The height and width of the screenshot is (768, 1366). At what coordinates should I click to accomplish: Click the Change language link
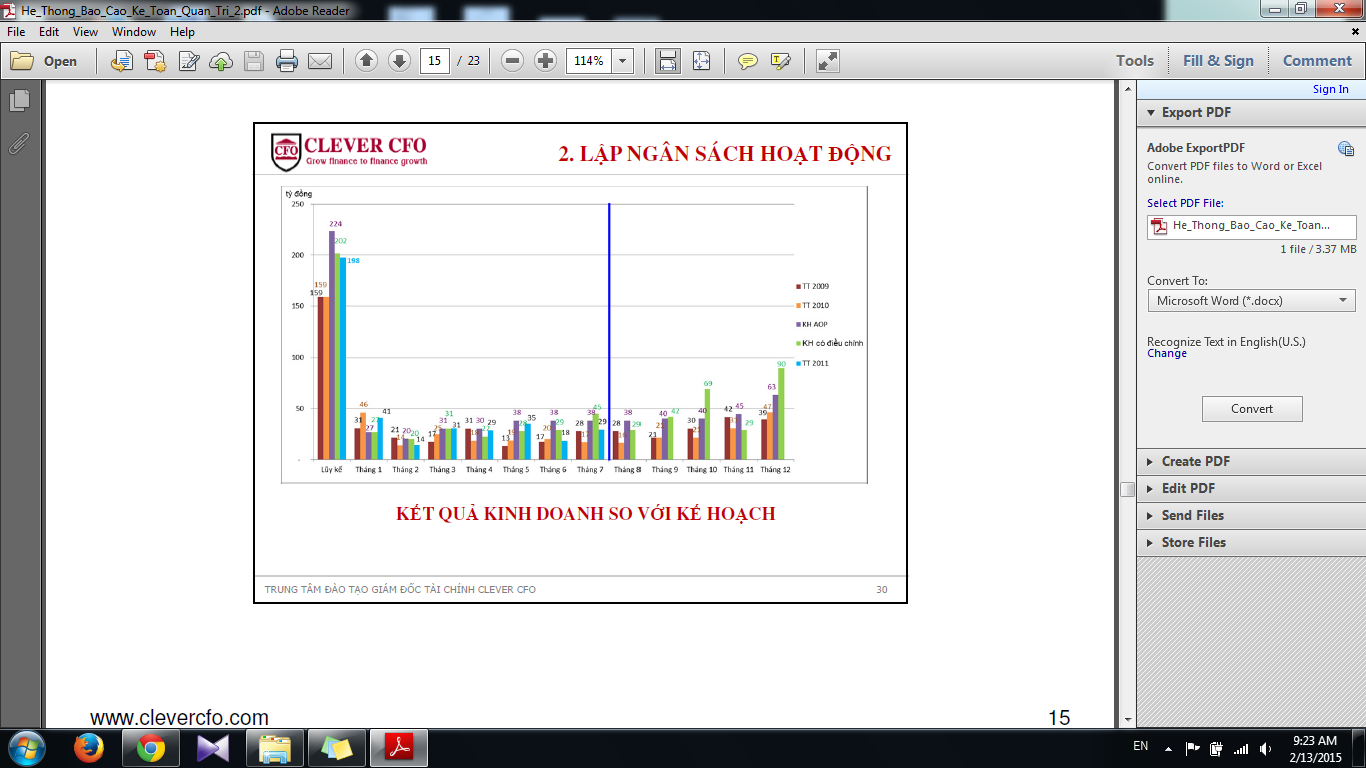1166,354
